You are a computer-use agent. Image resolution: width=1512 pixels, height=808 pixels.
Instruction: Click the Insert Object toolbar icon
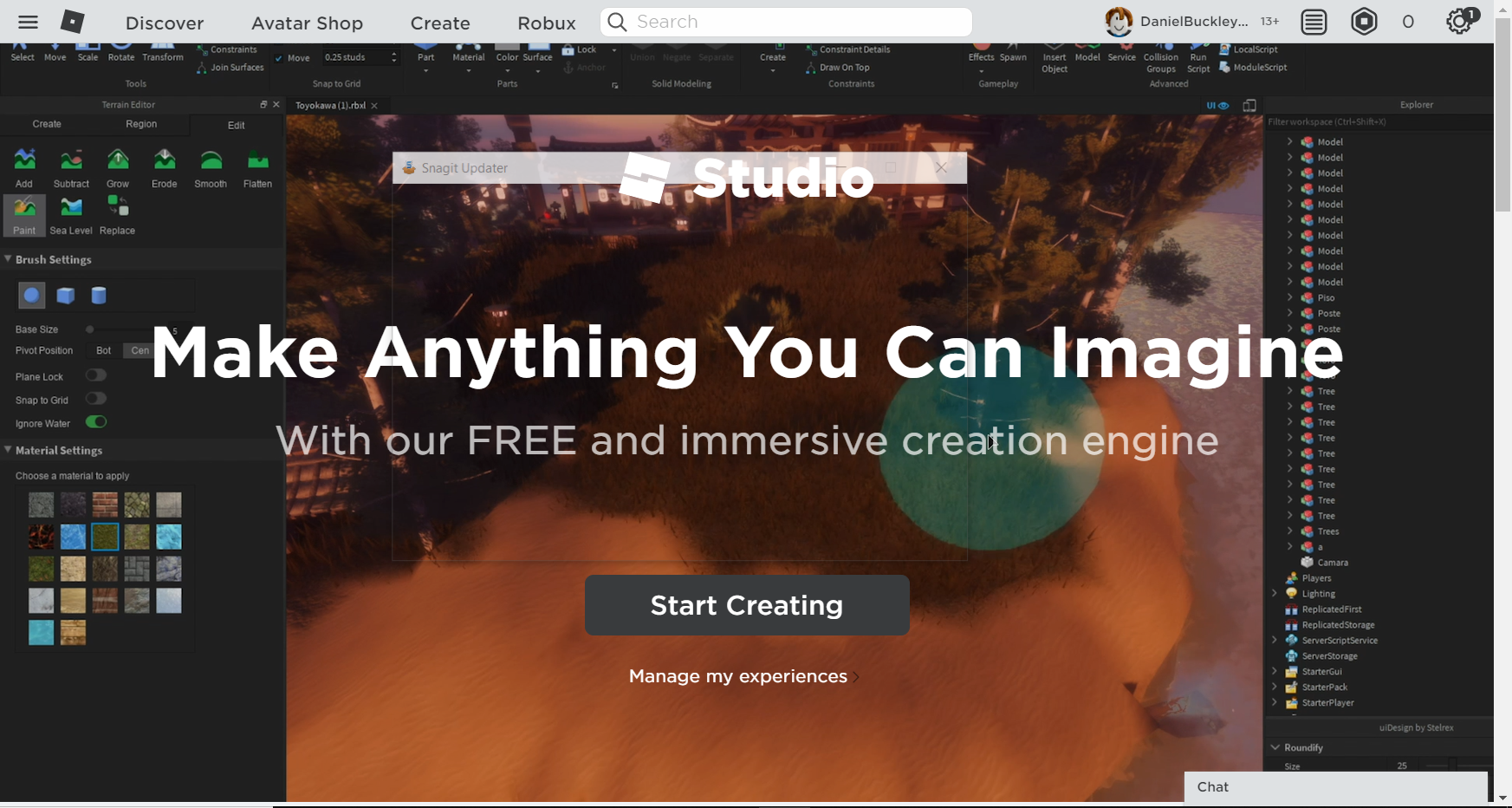(1055, 58)
